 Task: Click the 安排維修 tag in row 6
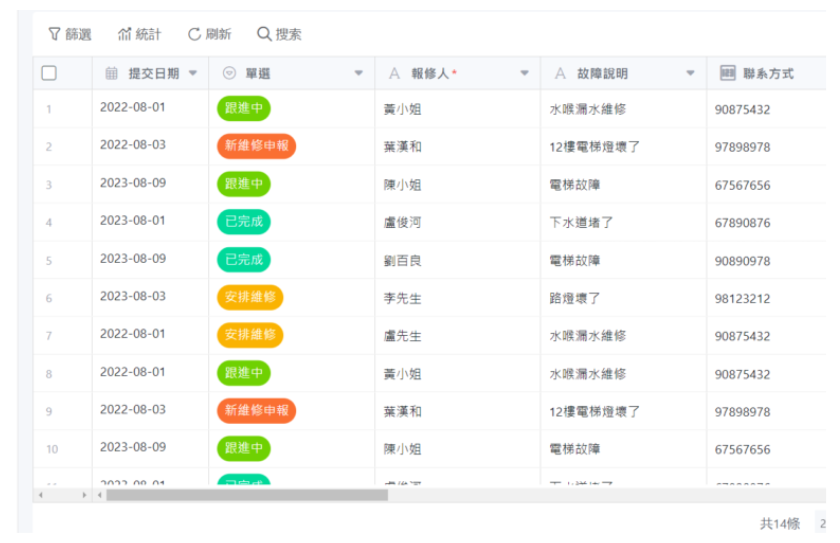(x=250, y=297)
